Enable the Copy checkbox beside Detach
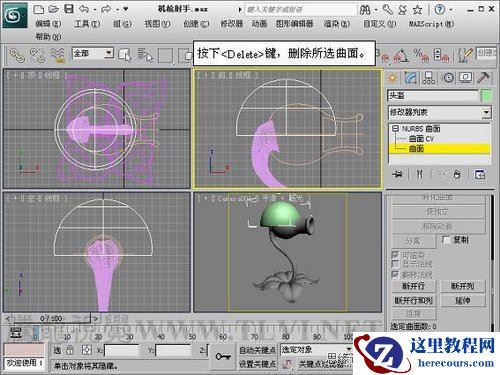 (445, 240)
